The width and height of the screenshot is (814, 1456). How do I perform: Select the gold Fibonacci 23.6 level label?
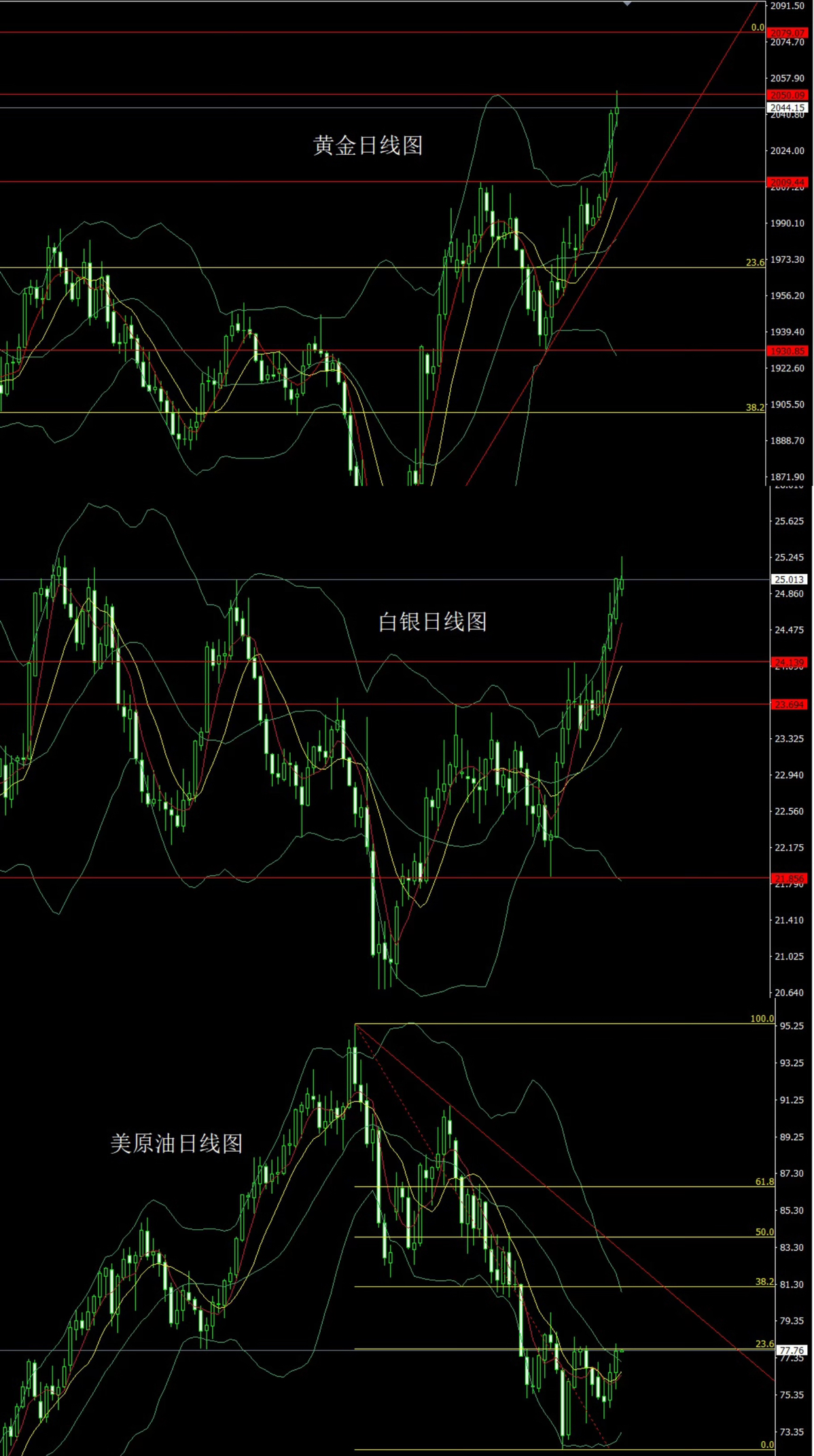click(x=755, y=262)
